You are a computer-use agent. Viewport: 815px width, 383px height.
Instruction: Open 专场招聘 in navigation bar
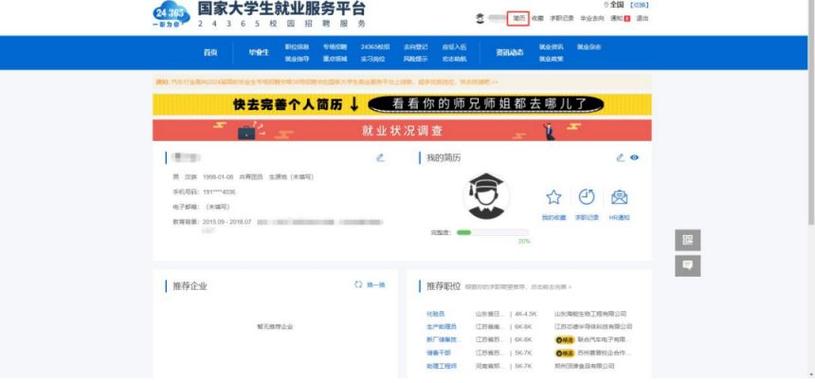335,47
